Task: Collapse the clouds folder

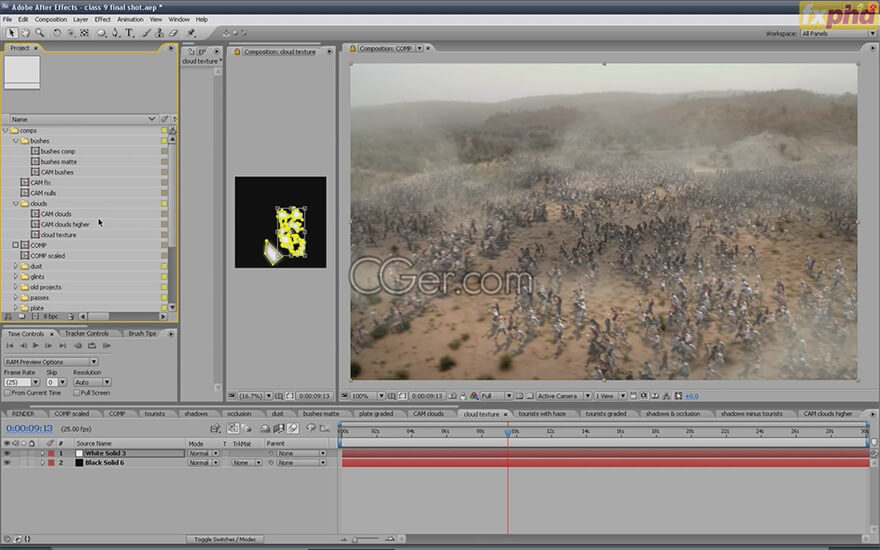Action: (x=16, y=204)
